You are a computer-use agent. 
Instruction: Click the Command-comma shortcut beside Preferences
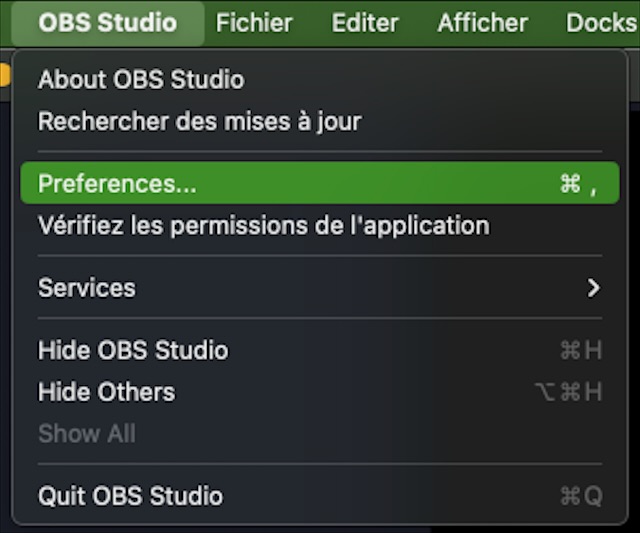[579, 184]
